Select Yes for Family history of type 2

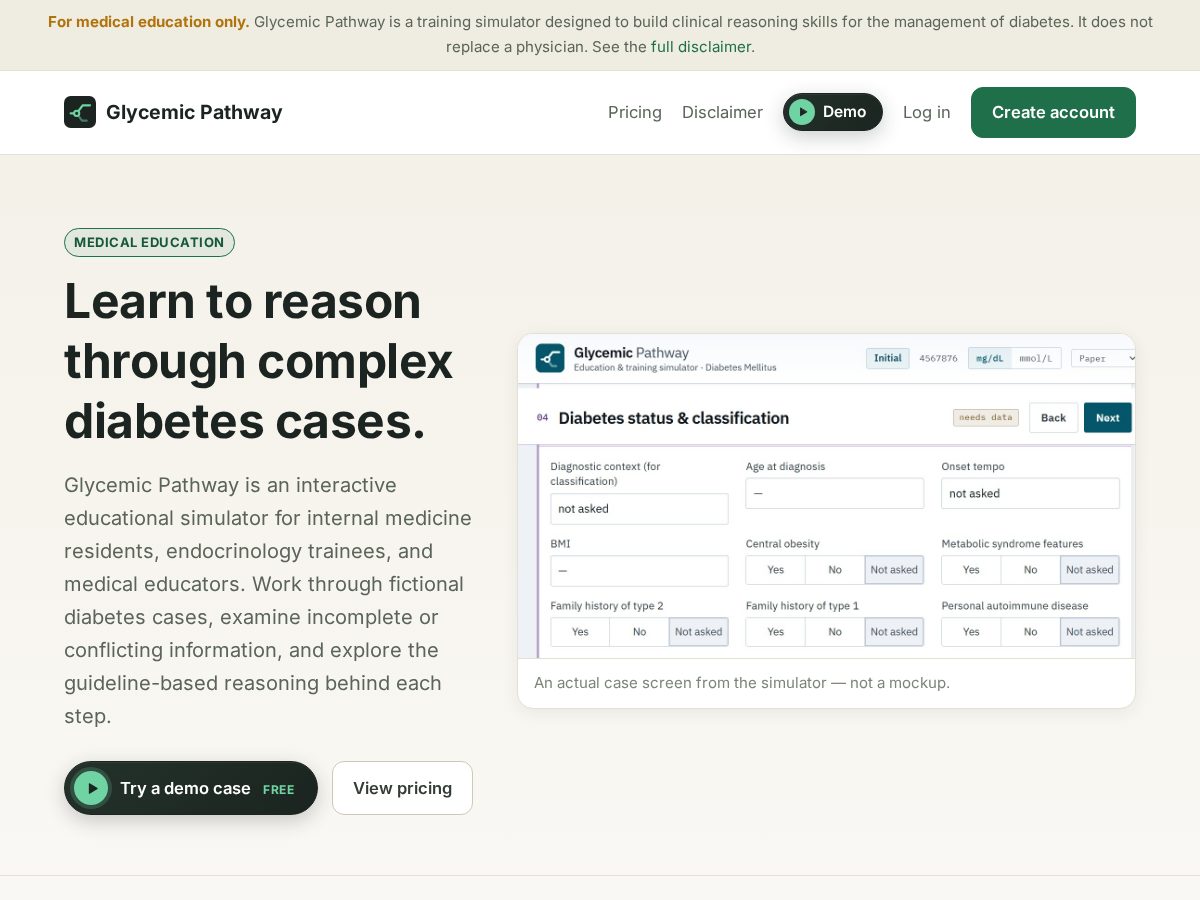580,632
